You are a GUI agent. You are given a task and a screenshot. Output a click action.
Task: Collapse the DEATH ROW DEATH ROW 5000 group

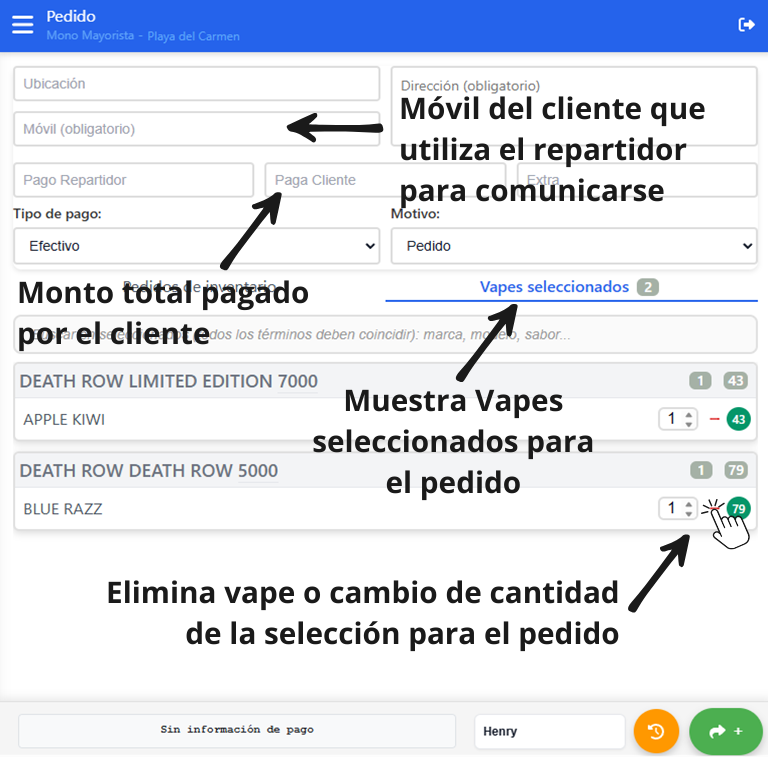point(148,471)
